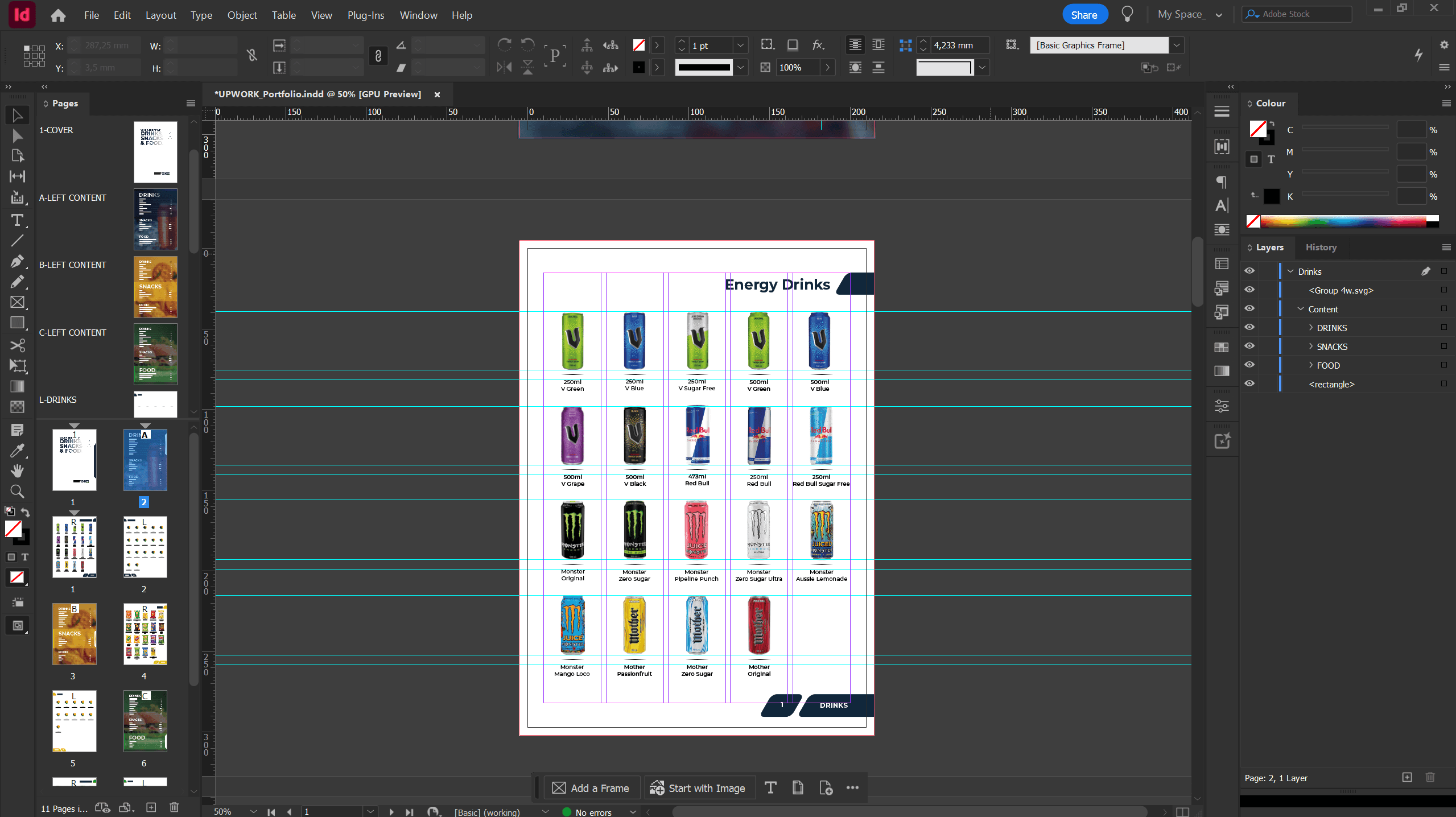This screenshot has width=1456, height=817.
Task: Choose the Hand tool
Action: tap(17, 471)
